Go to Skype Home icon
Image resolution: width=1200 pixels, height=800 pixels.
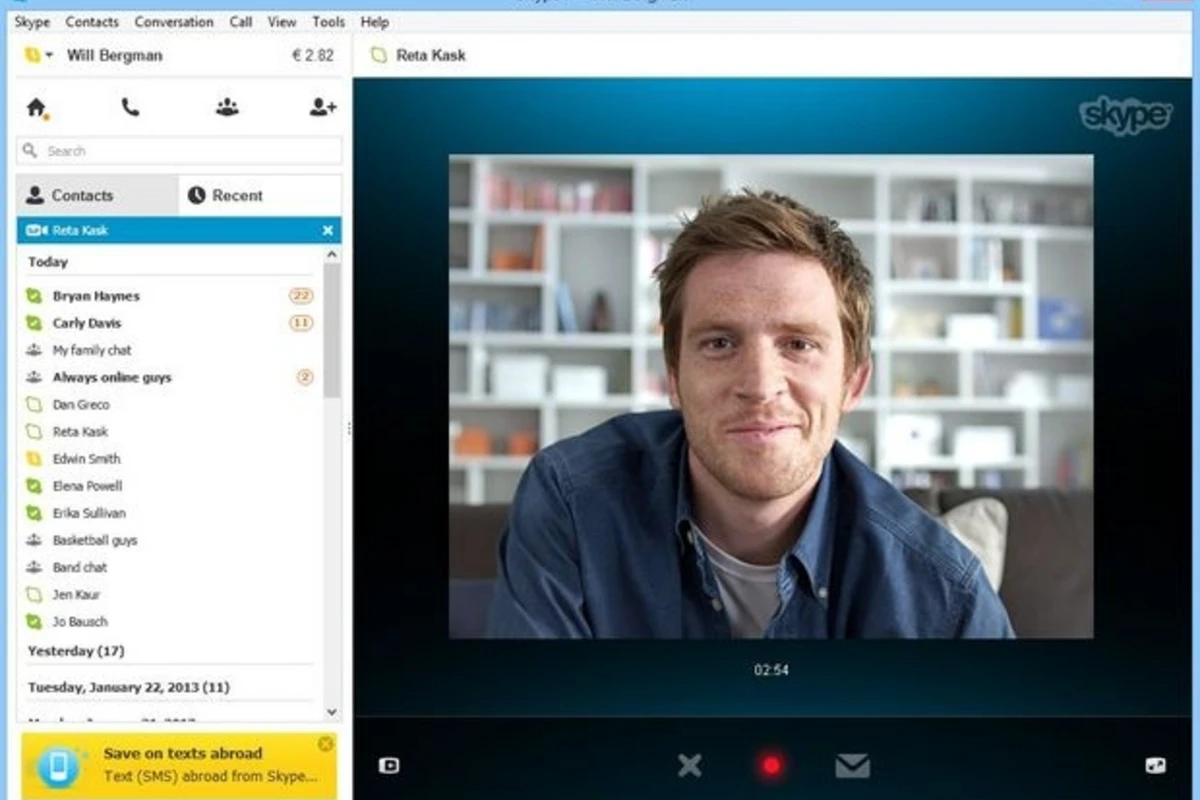(x=37, y=107)
